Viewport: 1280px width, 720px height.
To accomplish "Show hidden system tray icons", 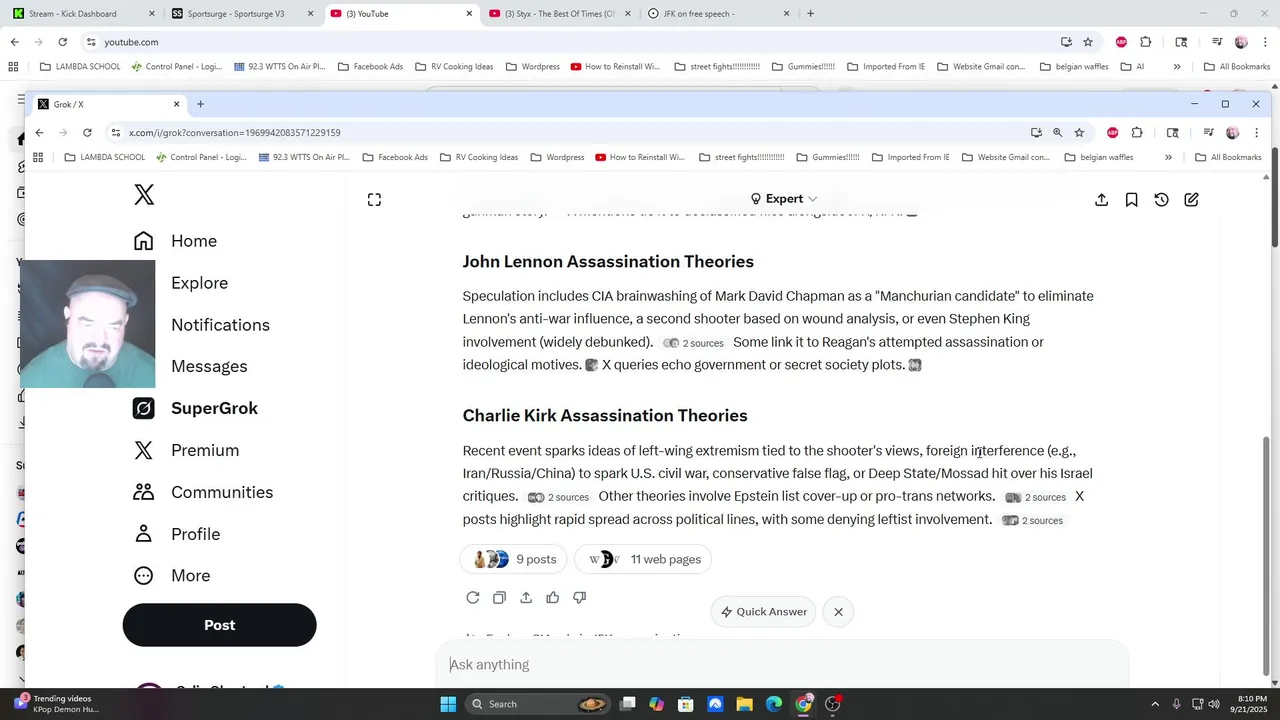I will pos(1155,704).
